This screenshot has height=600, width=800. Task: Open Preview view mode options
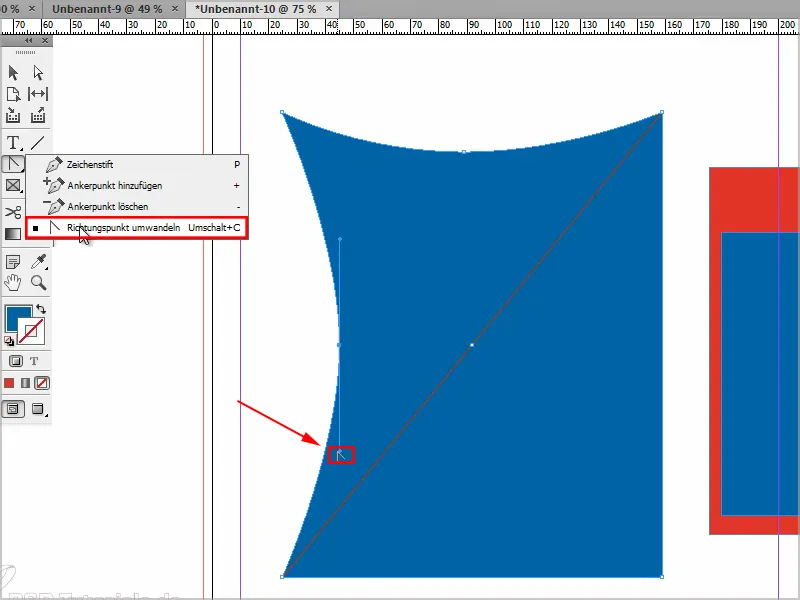click(39, 409)
